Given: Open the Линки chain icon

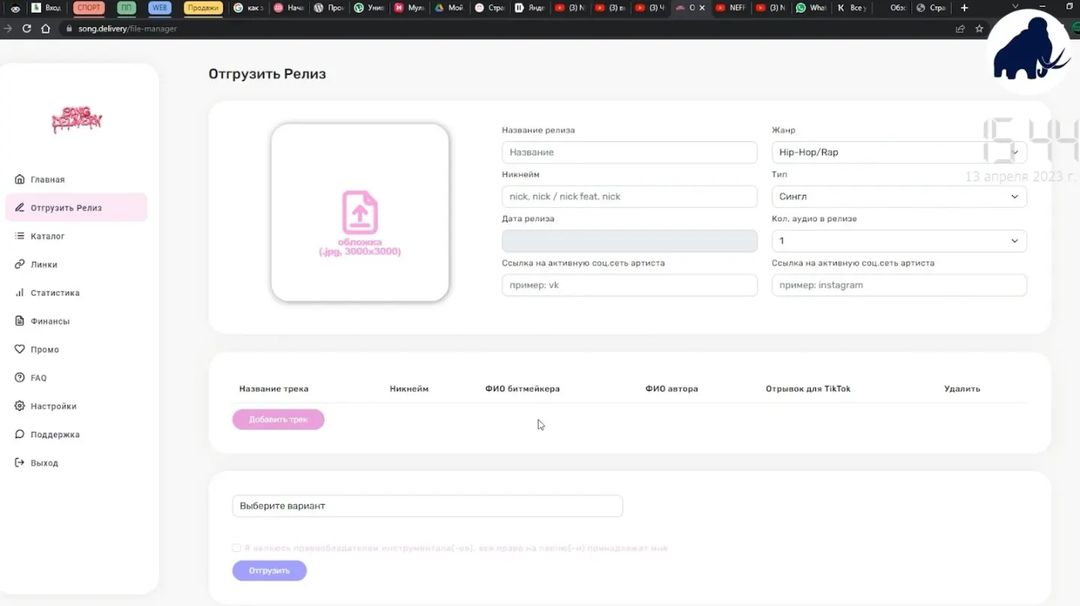Looking at the screenshot, I should coord(19,264).
